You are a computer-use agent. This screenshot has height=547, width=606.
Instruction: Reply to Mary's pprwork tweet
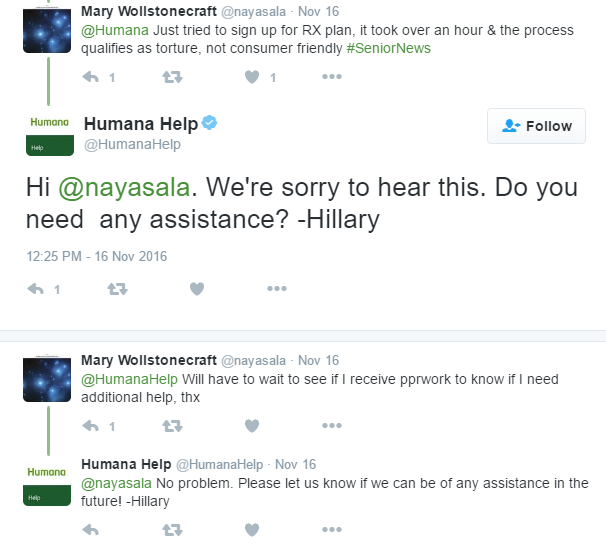[x=91, y=426]
